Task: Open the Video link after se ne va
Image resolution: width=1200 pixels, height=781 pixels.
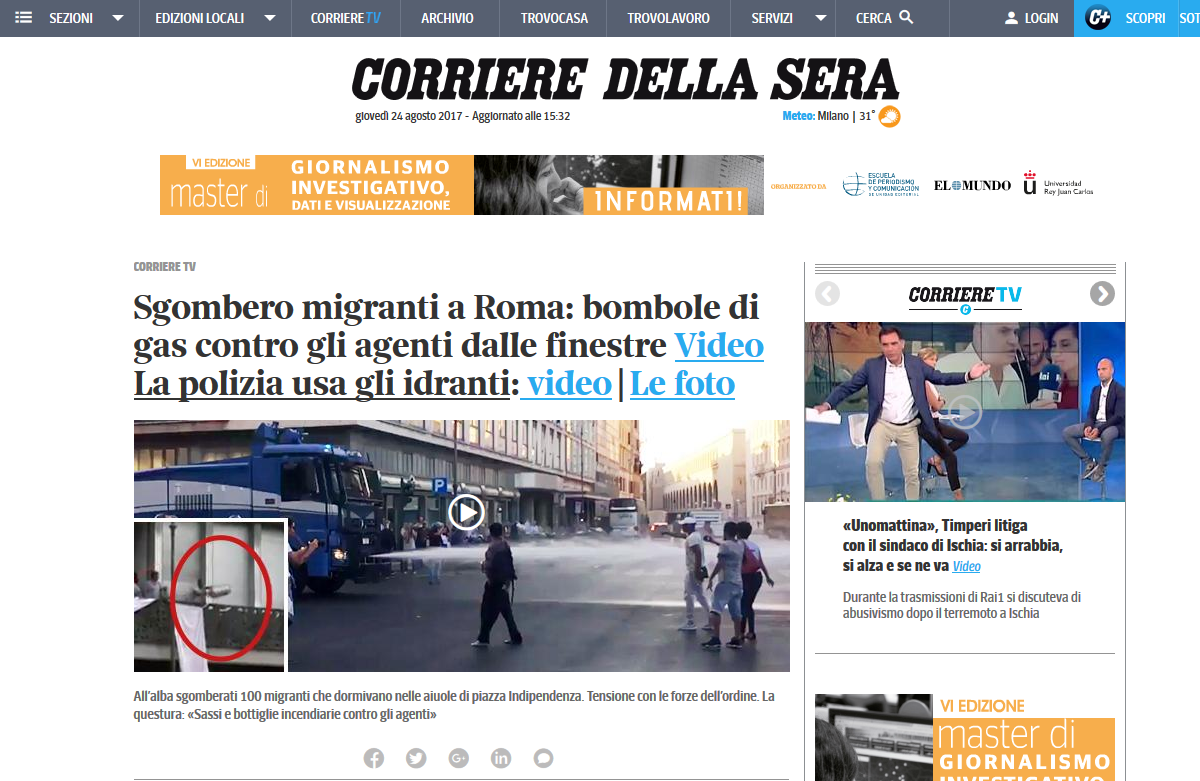Action: pyautogui.click(x=966, y=567)
